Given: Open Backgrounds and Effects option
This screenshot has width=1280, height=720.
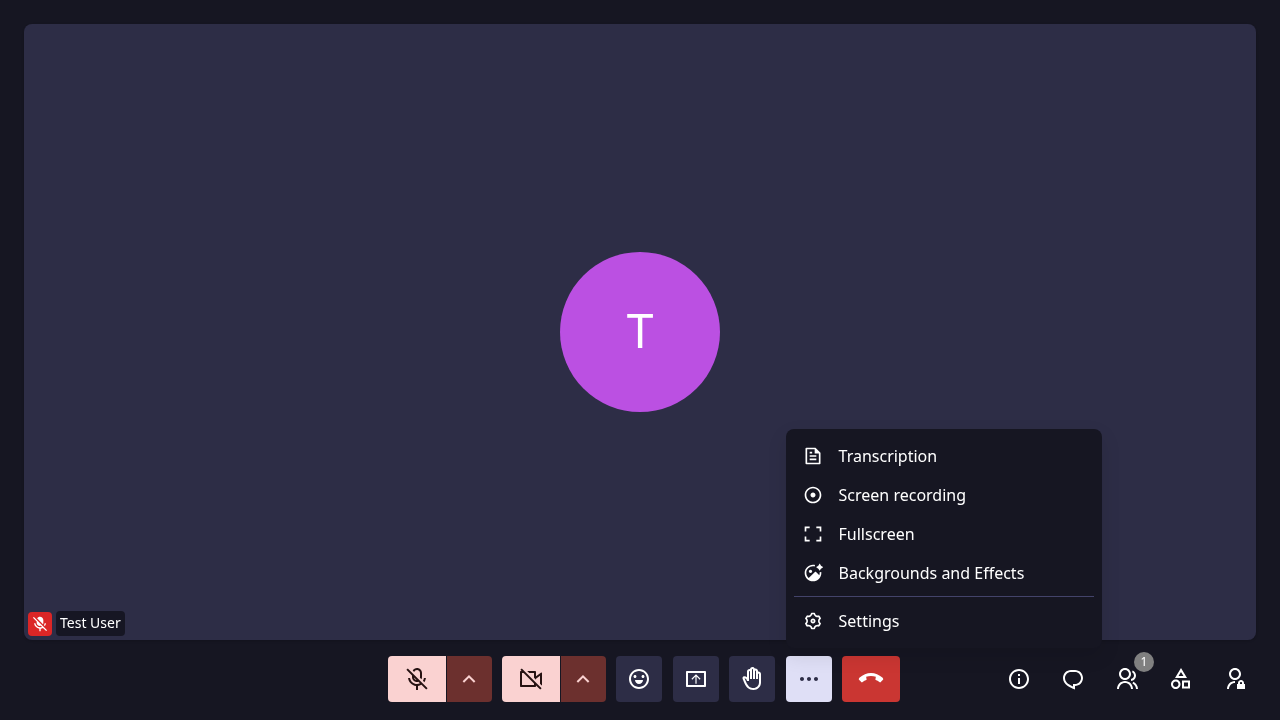Looking at the screenshot, I should [x=944, y=573].
